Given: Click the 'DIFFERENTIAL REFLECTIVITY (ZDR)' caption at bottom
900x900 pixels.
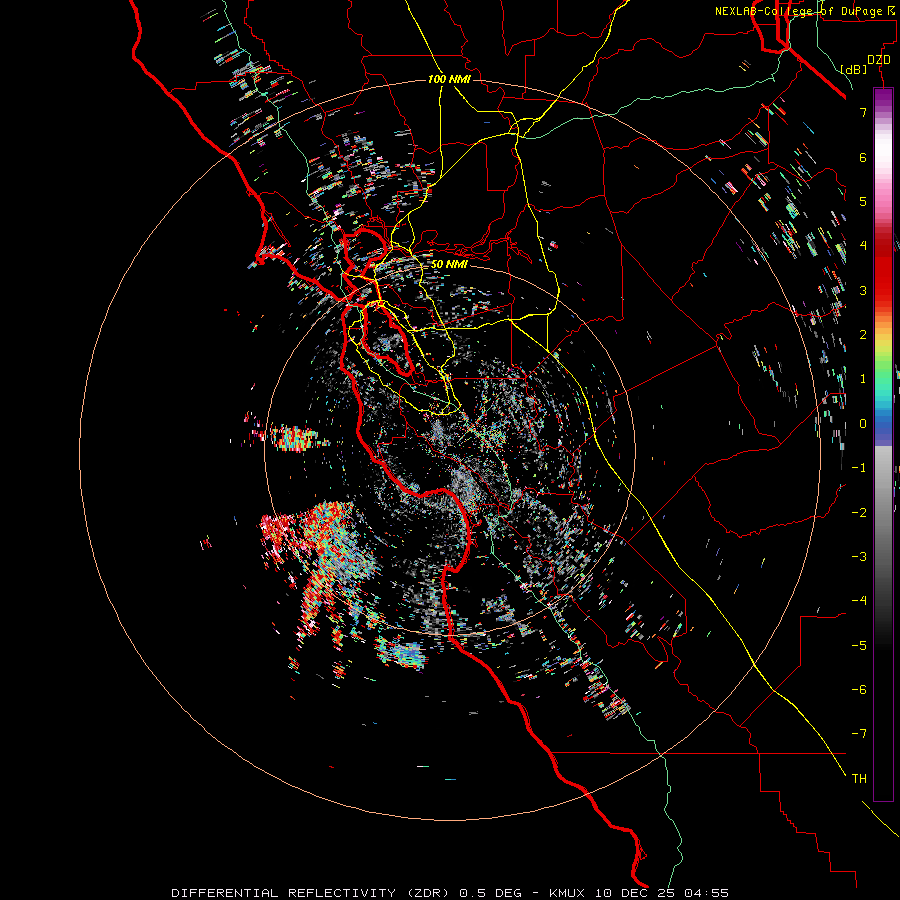Looking at the screenshot, I should (x=312, y=893).
